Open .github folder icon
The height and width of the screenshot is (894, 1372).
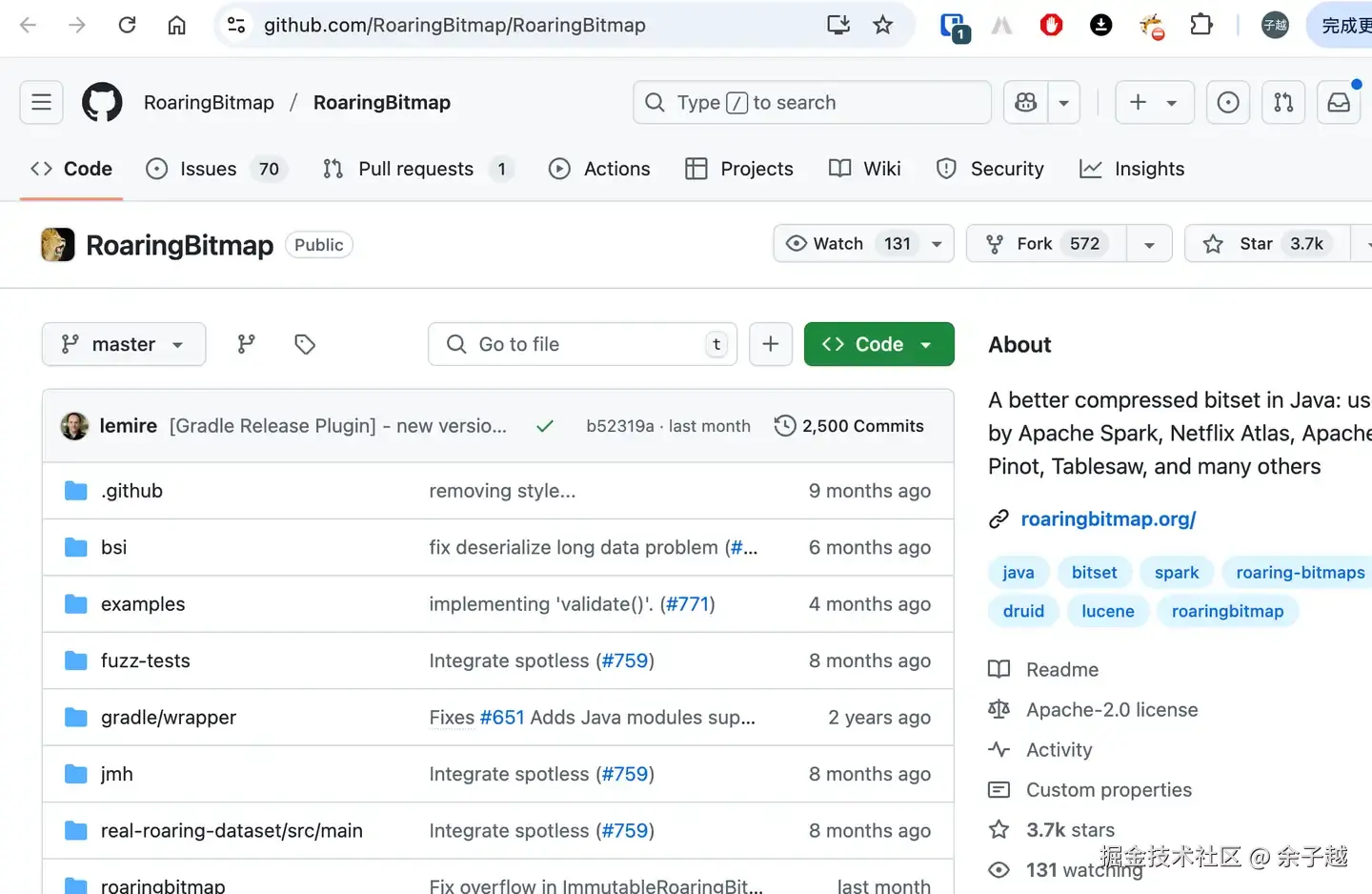[76, 491]
